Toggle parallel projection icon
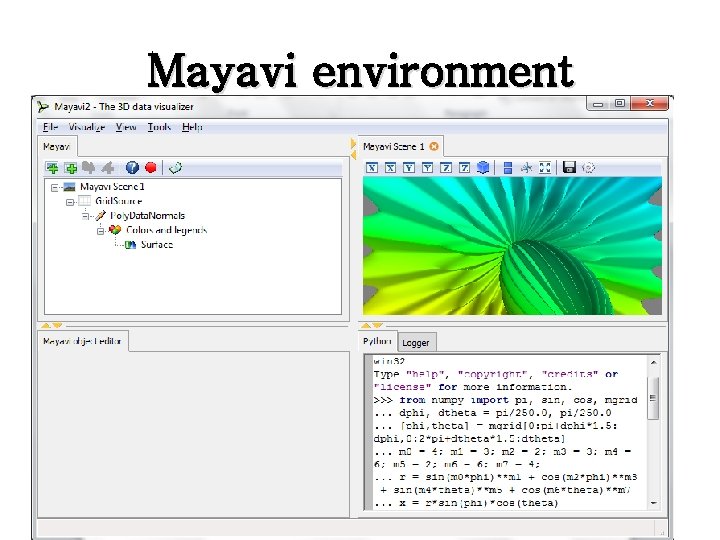Screen dimensions: 720x540 [x=508, y=168]
